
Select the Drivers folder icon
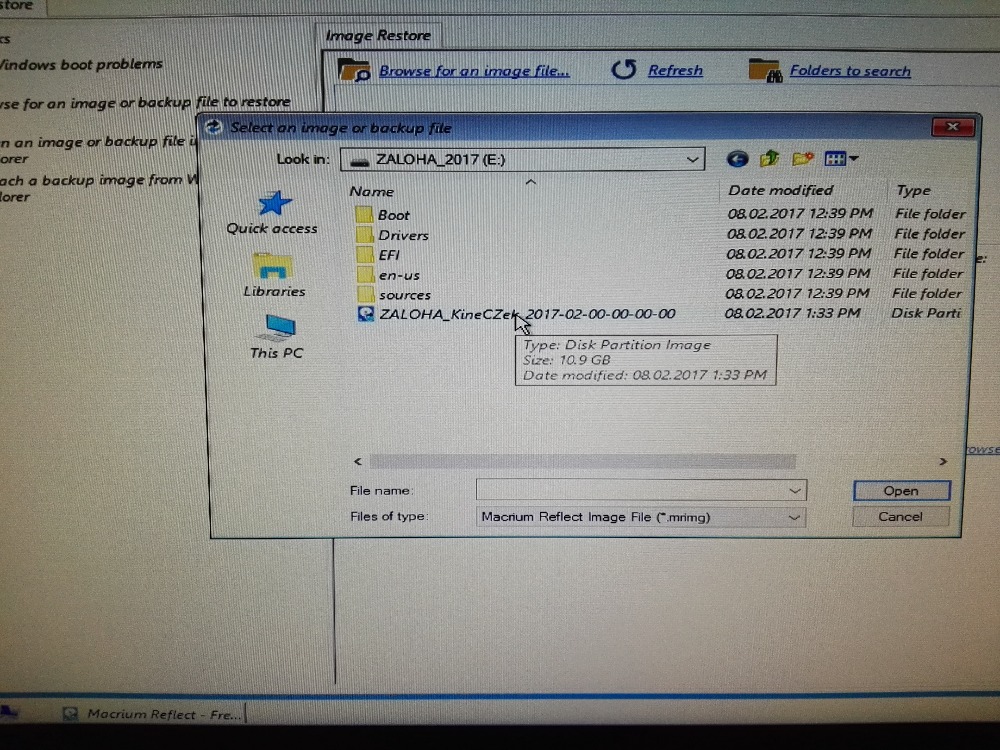click(x=364, y=235)
